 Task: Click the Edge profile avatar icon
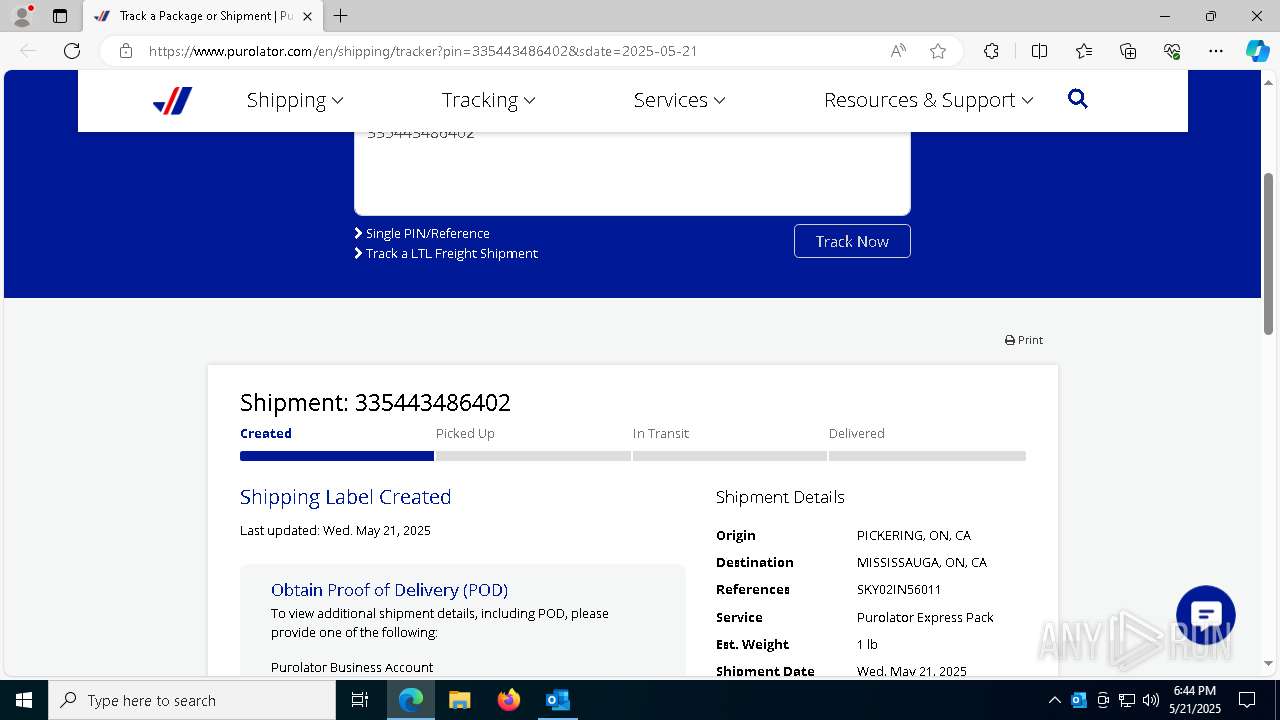(x=22, y=16)
